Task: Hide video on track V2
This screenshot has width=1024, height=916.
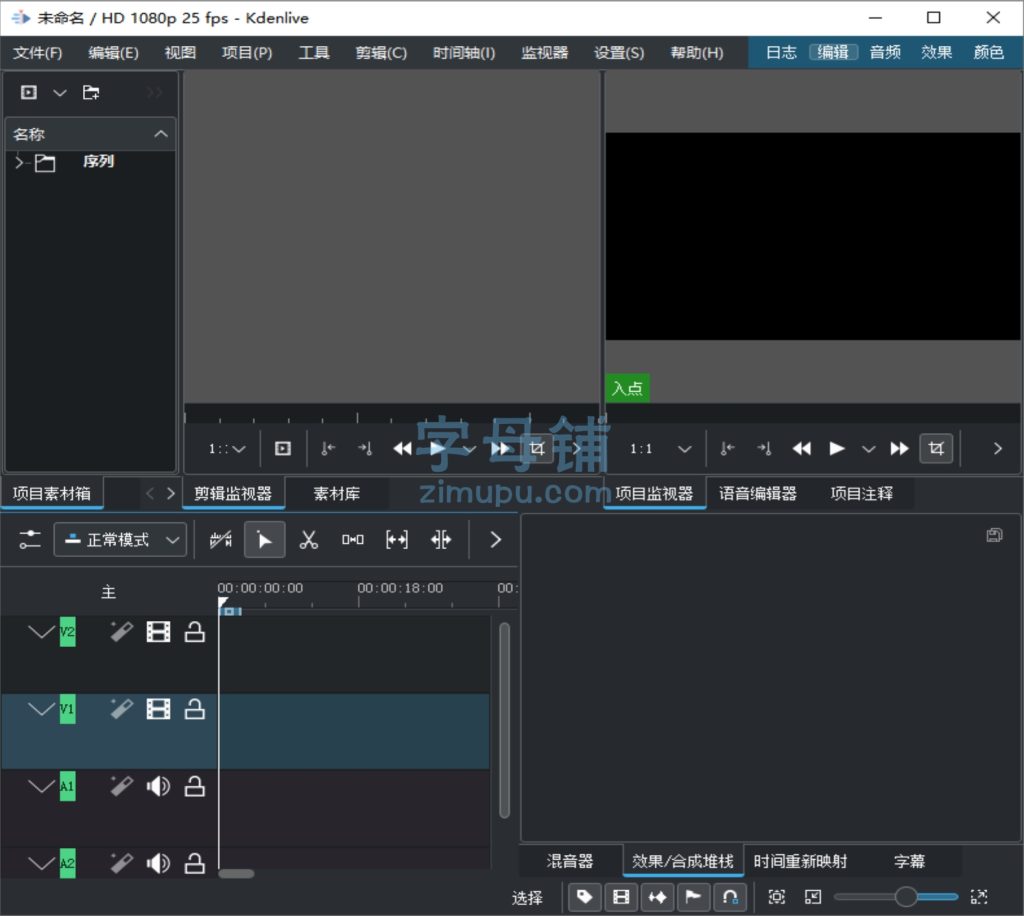Action: 158,632
